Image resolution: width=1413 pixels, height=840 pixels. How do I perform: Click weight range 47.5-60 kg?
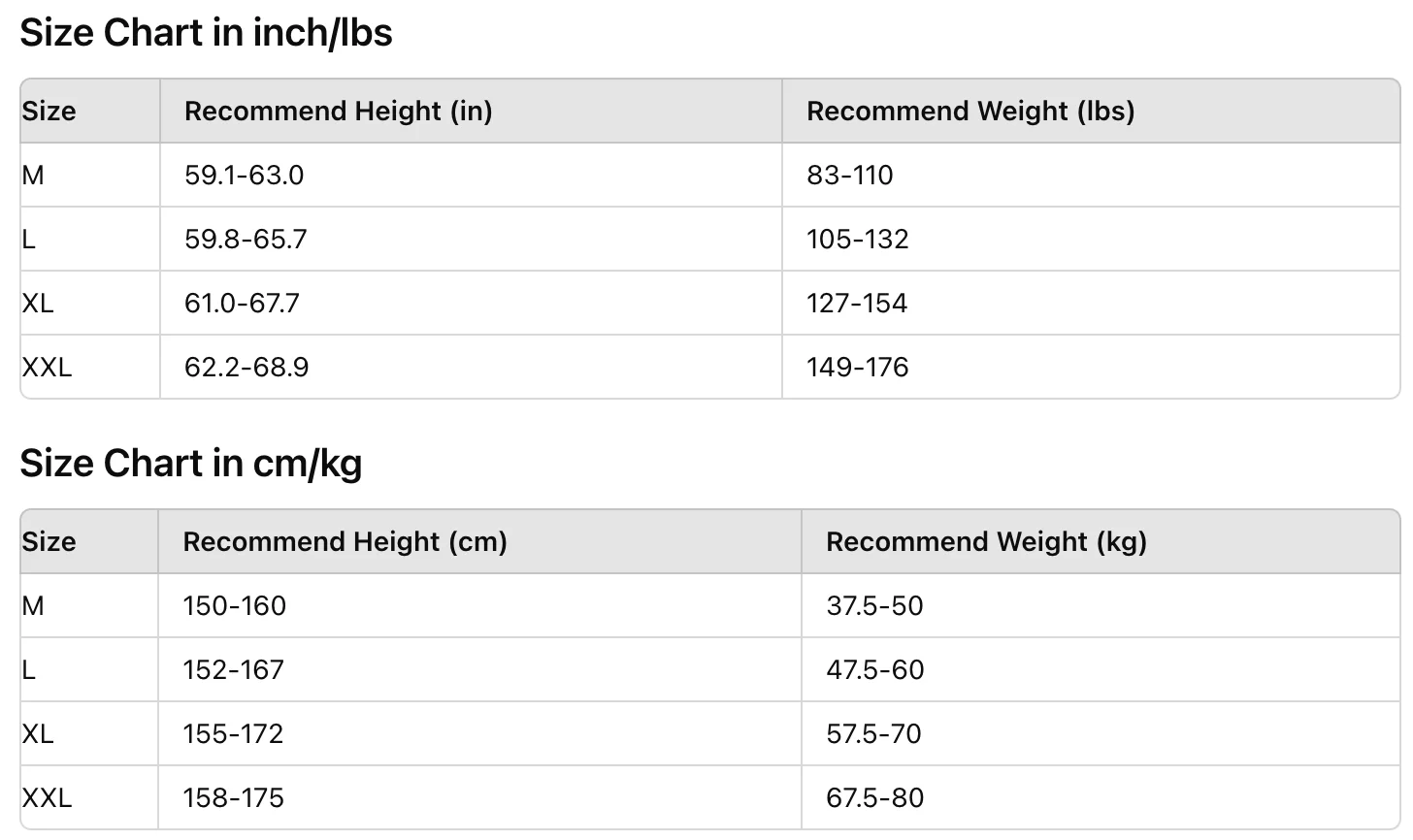point(874,670)
